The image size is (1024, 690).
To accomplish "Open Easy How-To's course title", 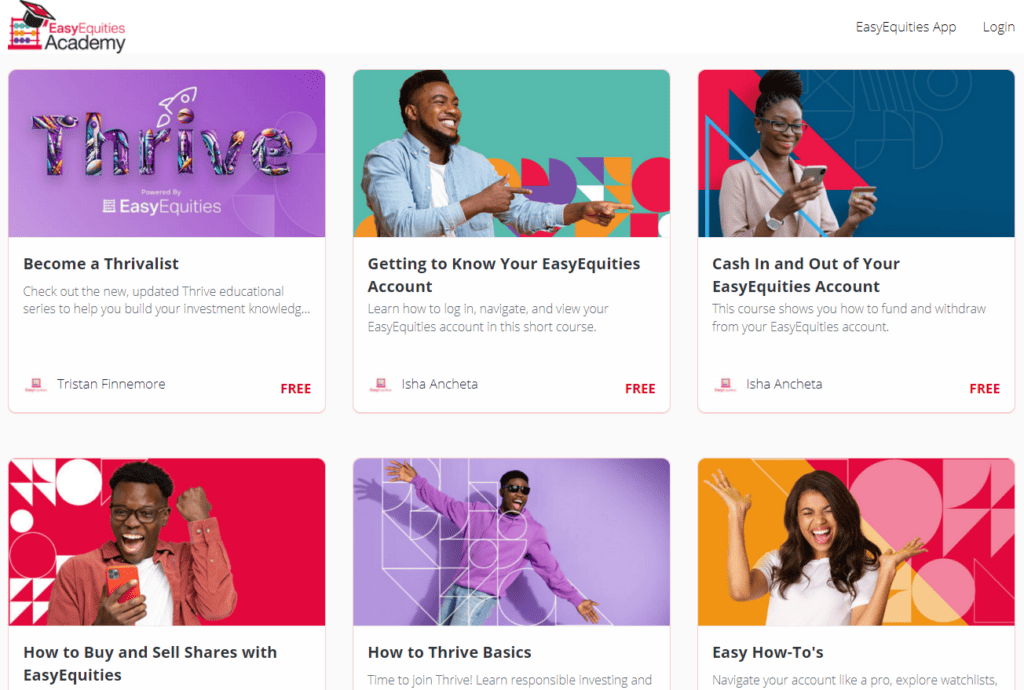I will point(768,652).
